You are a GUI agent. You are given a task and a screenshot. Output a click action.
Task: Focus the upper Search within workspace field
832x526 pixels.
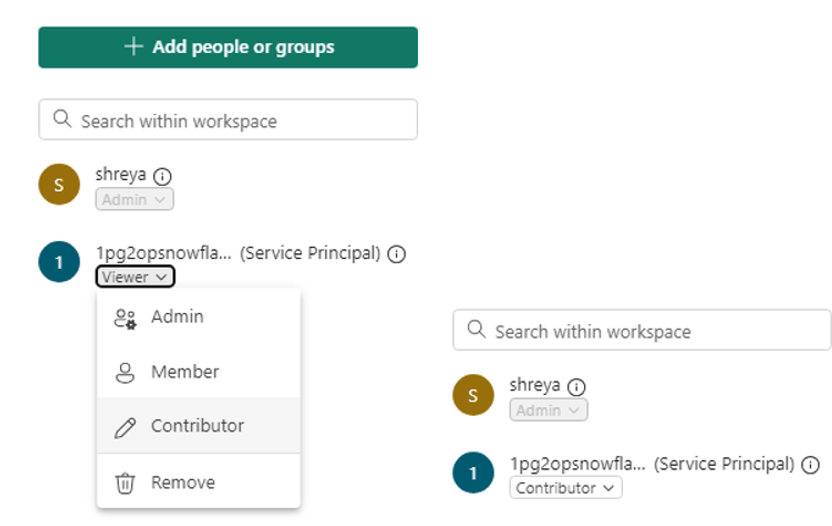coord(228,119)
